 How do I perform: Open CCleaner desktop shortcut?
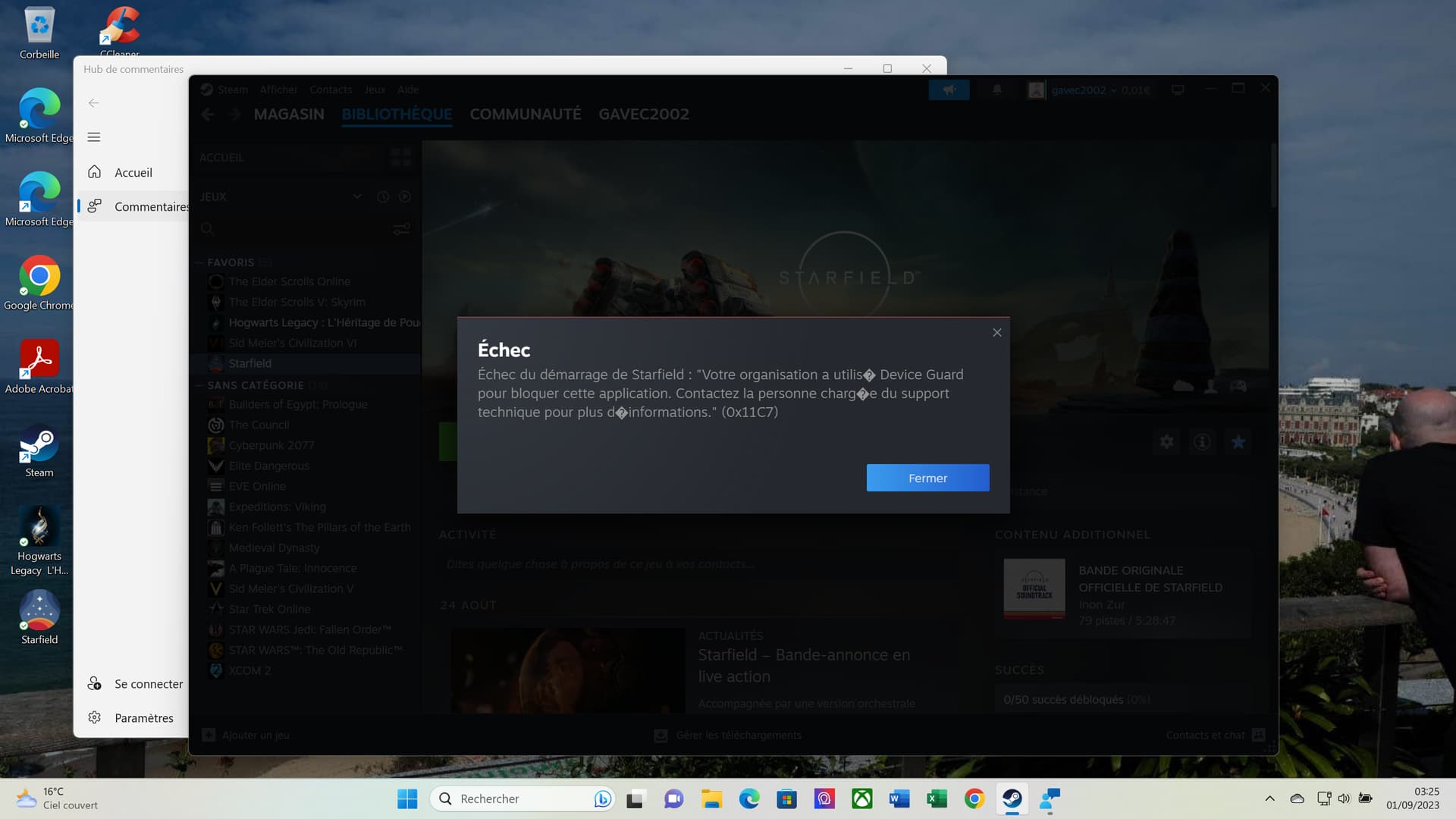click(120, 32)
